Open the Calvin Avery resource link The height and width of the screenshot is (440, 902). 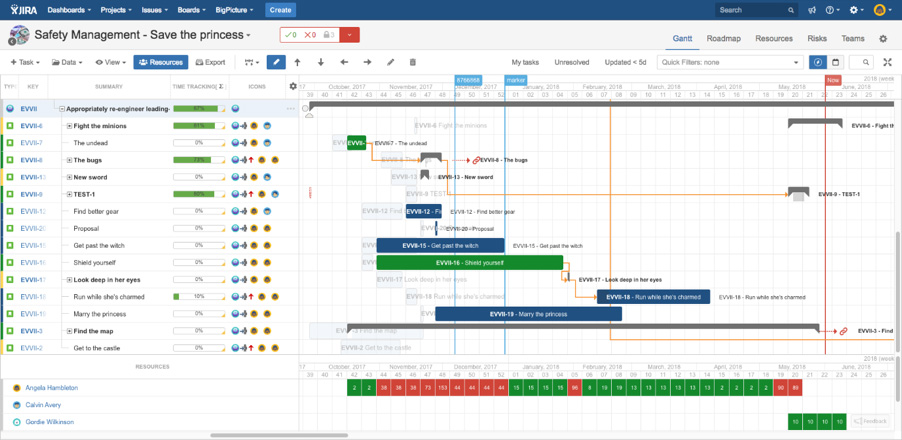45,405
